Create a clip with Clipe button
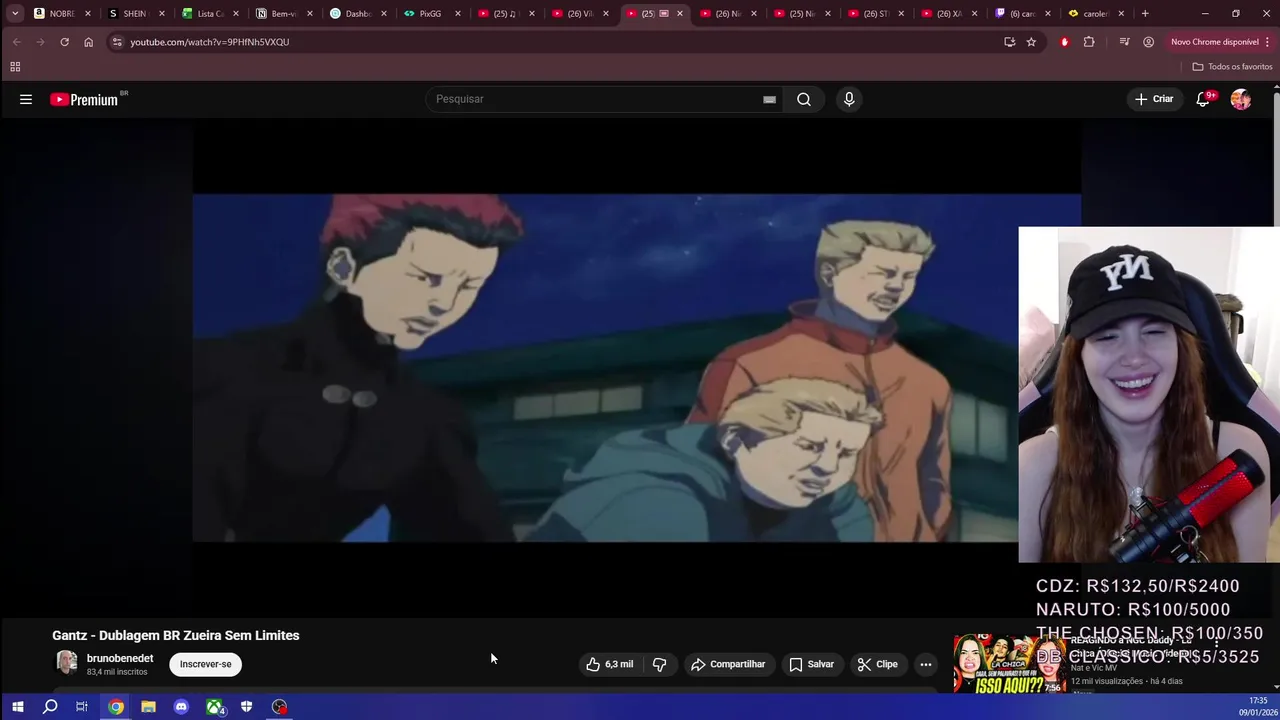Screen dimensions: 1280x720 (877, 664)
